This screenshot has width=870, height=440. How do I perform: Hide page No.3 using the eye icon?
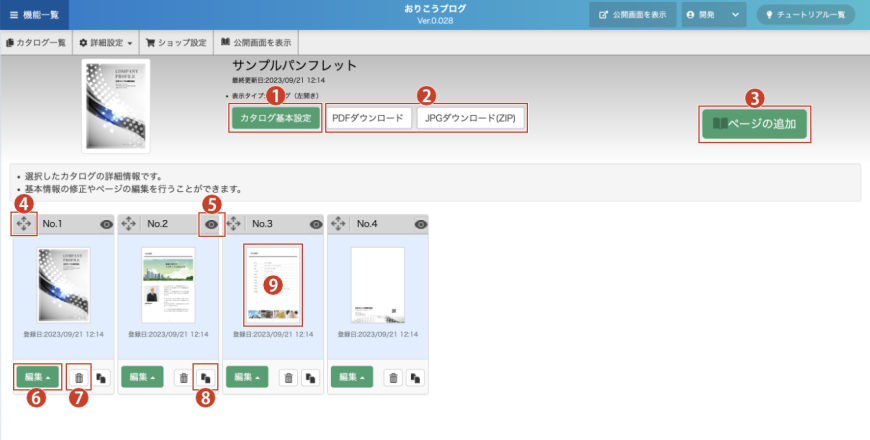tap(316, 225)
